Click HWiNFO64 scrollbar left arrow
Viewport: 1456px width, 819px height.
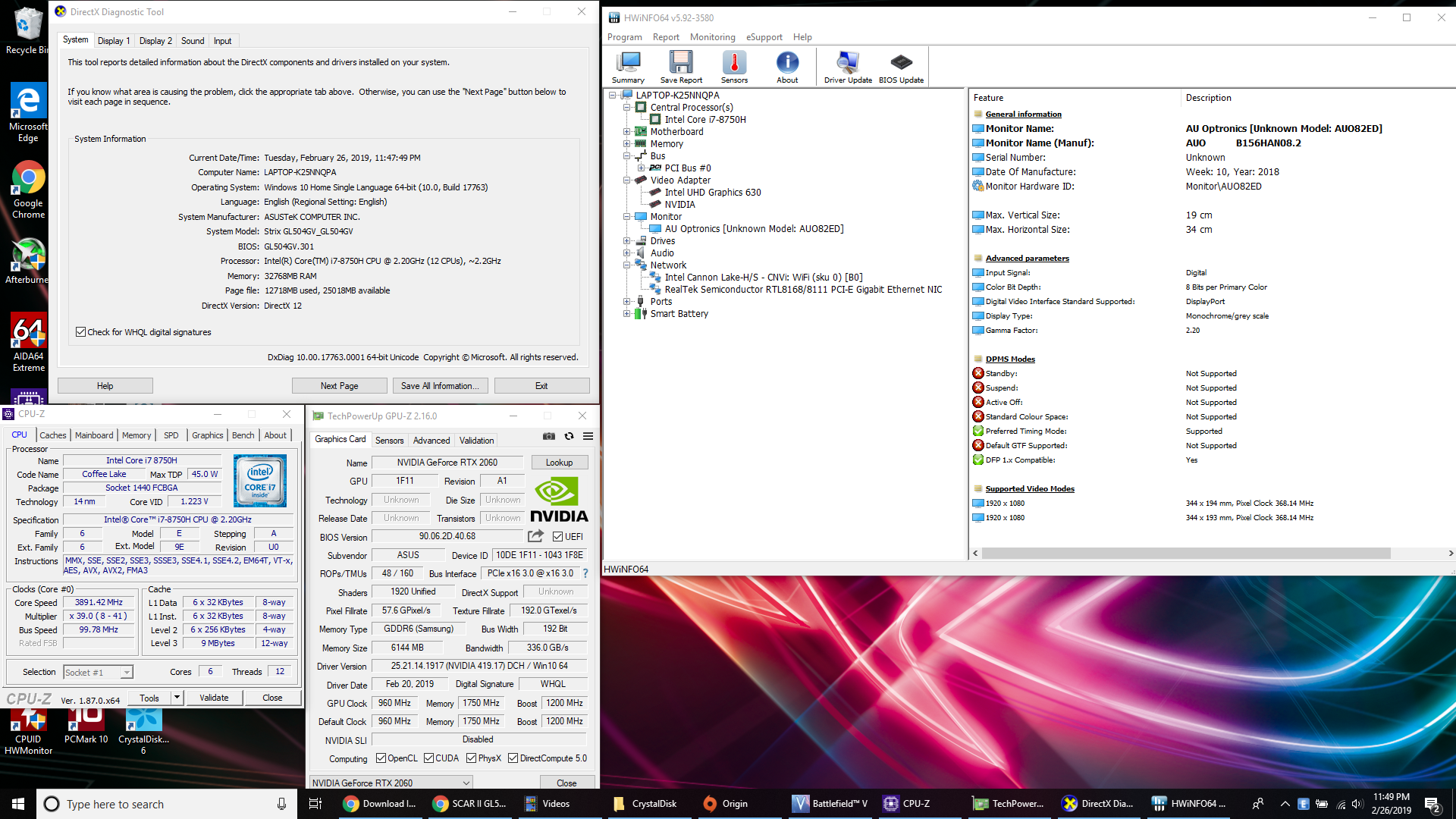coord(975,554)
